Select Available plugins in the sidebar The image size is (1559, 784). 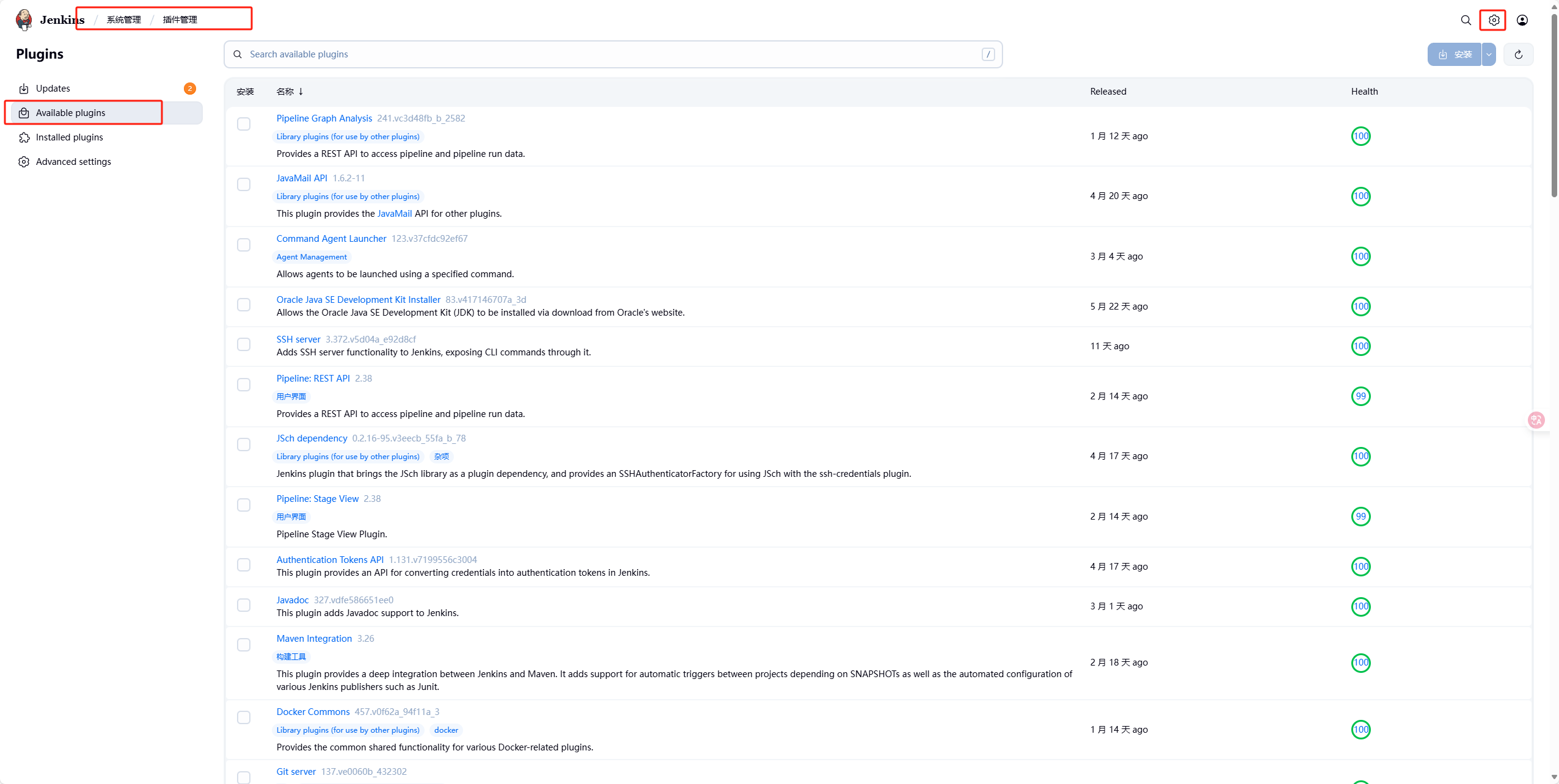click(x=107, y=113)
